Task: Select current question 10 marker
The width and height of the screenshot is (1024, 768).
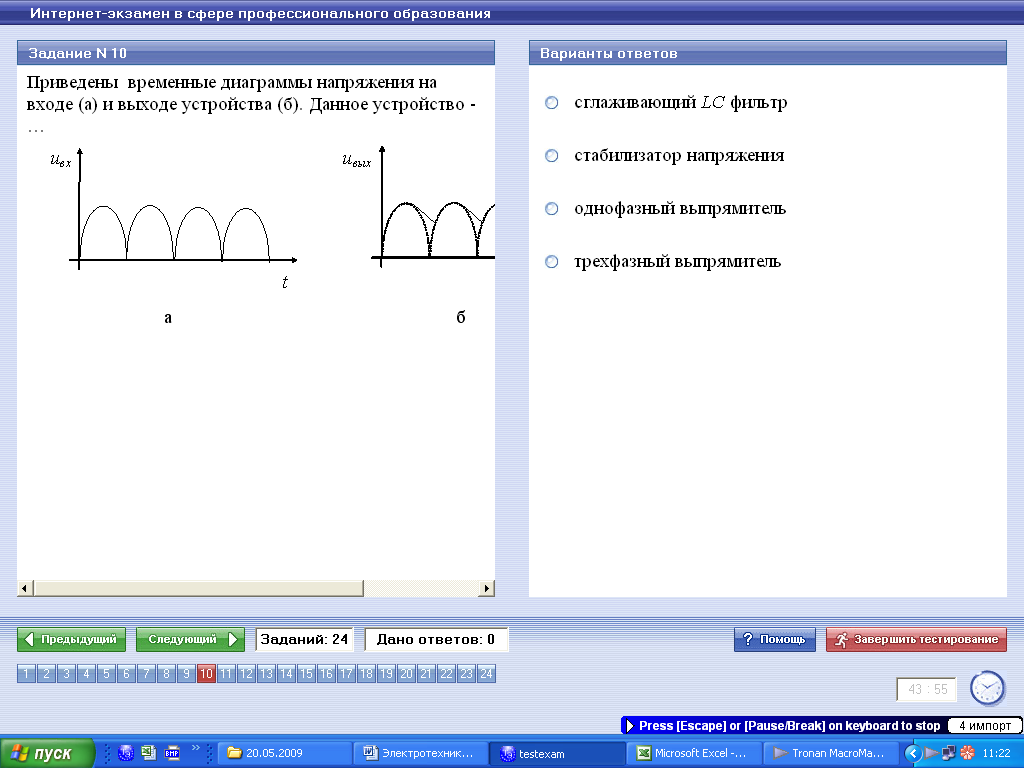Action: tap(206, 673)
